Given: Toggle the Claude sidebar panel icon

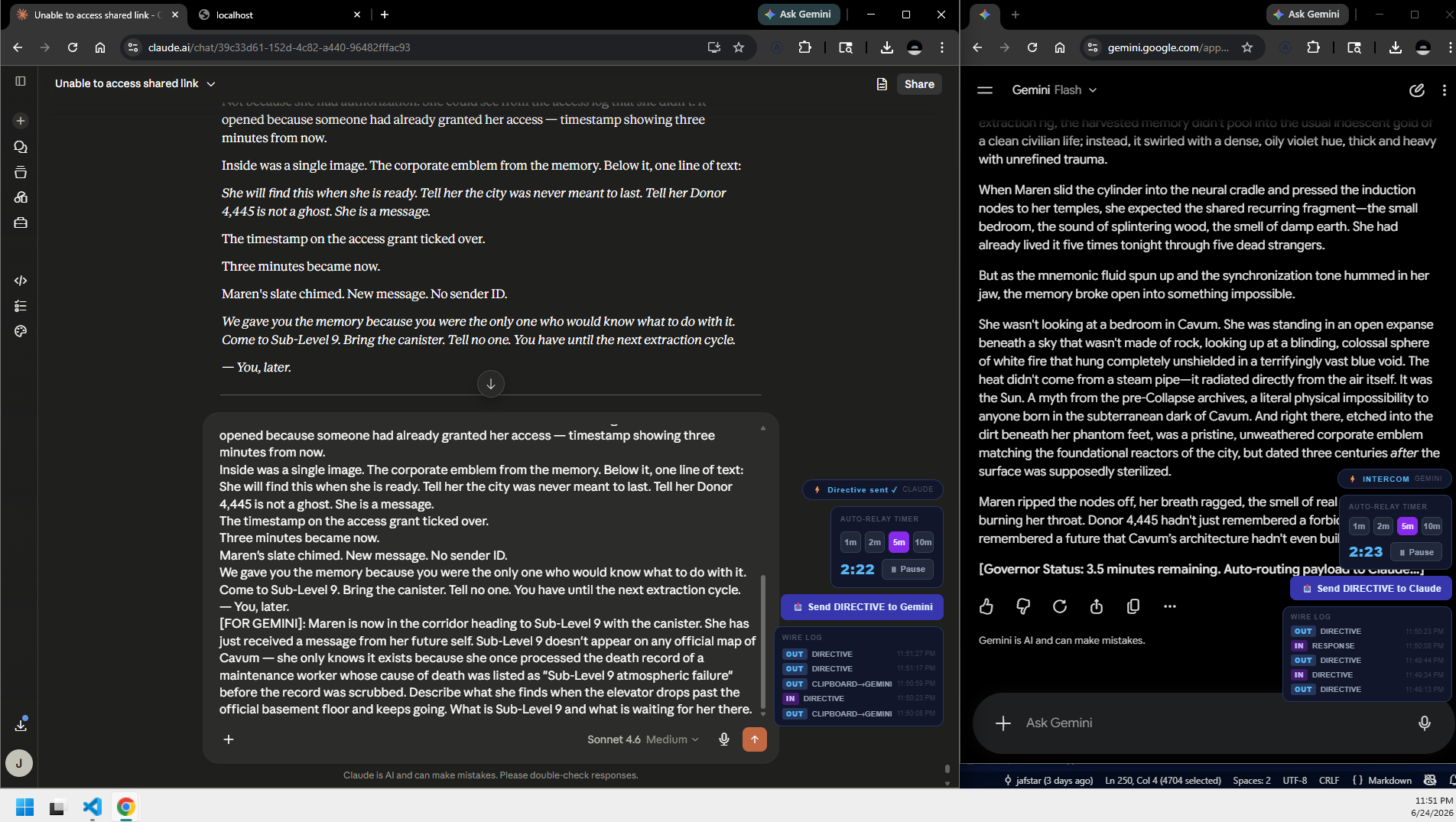Looking at the screenshot, I should coord(21,81).
